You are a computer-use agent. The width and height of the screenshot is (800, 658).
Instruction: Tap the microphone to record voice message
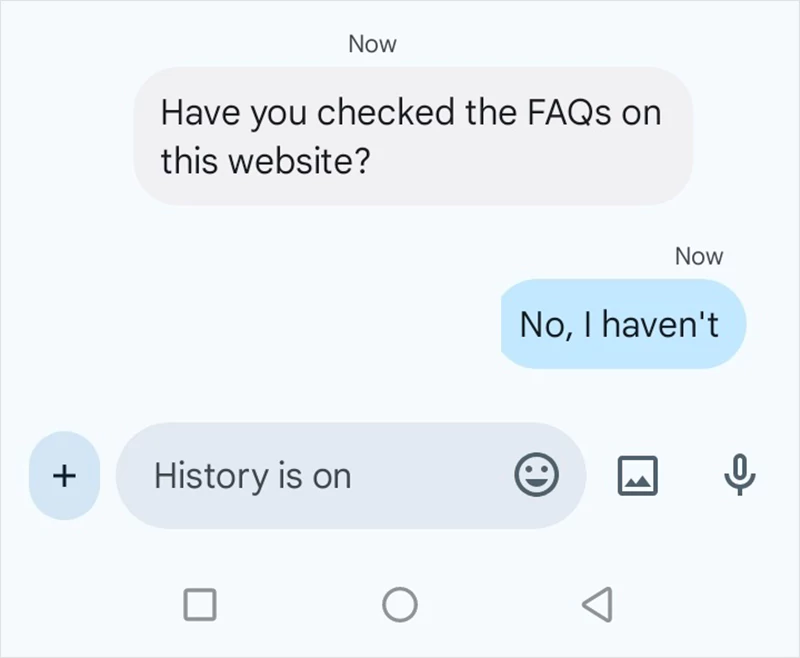point(737,476)
